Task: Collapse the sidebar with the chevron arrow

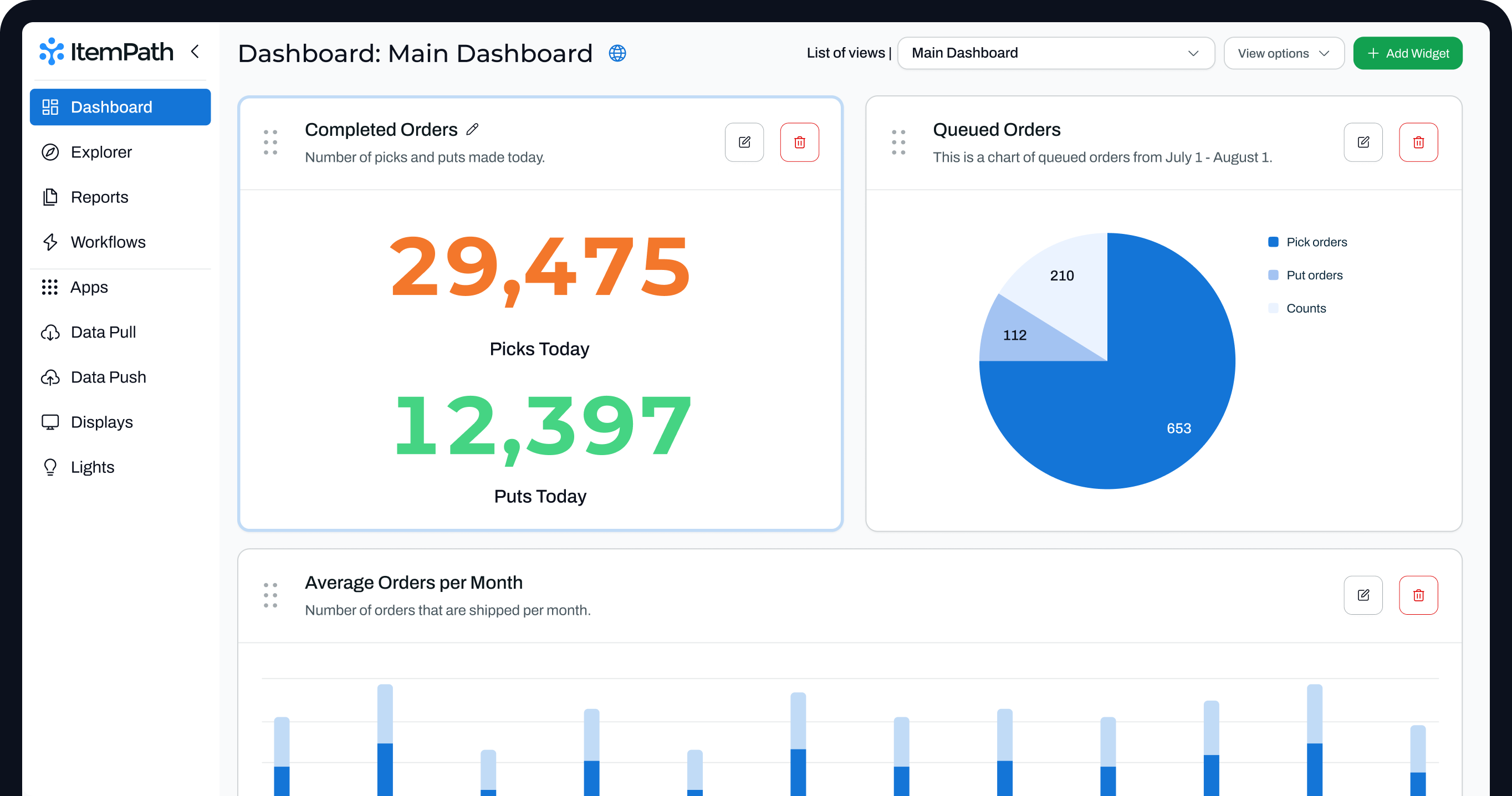Action: (x=196, y=52)
